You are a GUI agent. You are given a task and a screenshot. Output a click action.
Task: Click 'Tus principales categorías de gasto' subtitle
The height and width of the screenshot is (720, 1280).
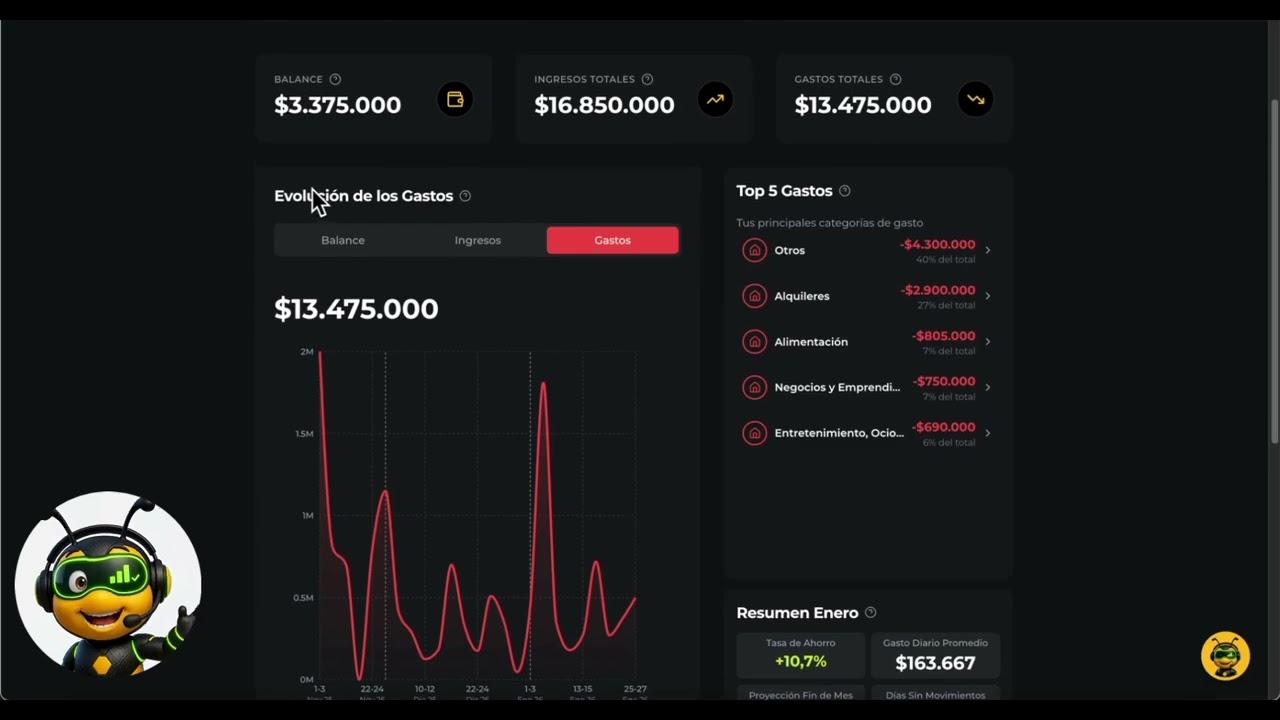829,223
